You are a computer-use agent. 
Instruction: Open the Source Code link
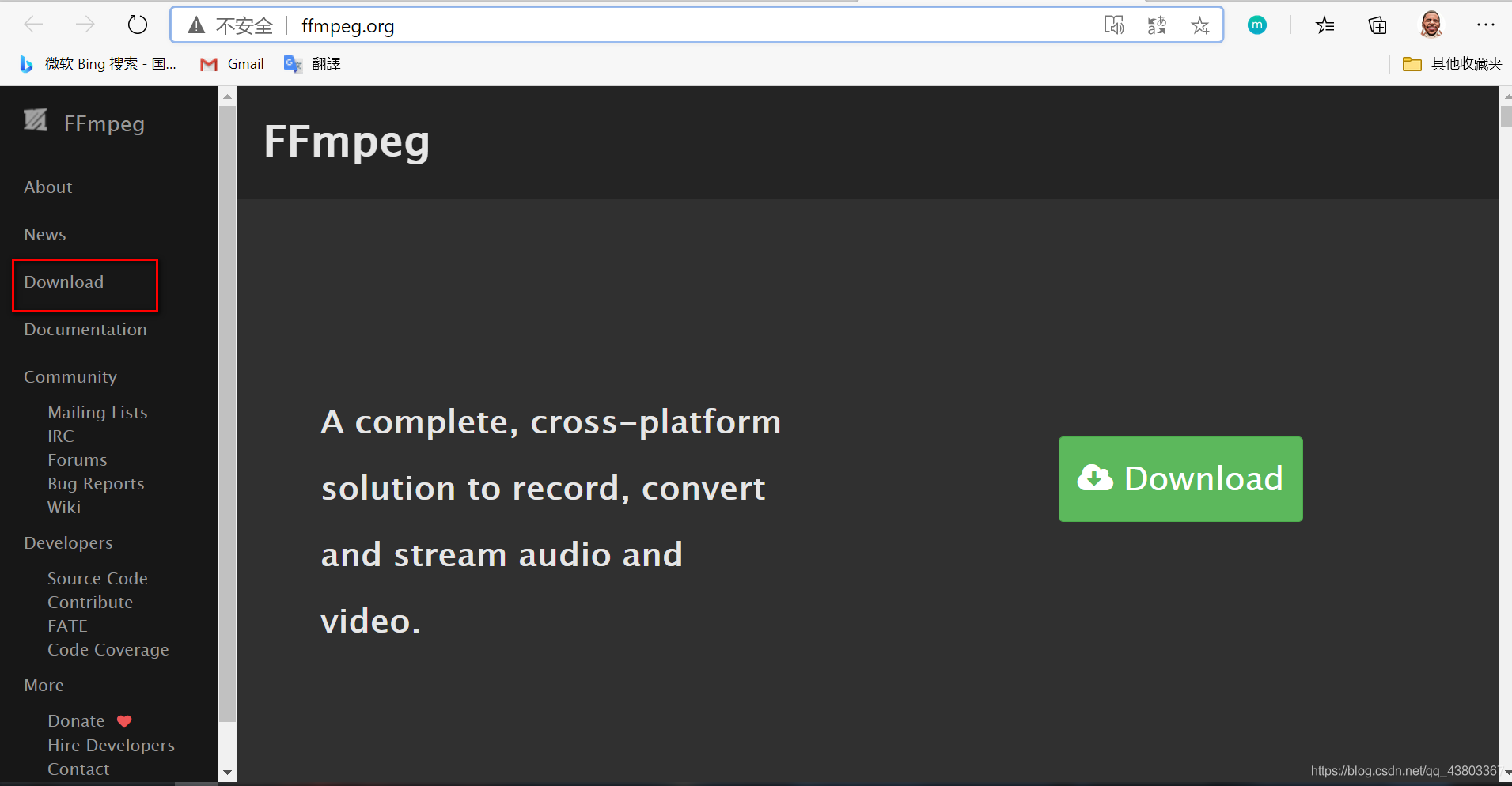(97, 579)
